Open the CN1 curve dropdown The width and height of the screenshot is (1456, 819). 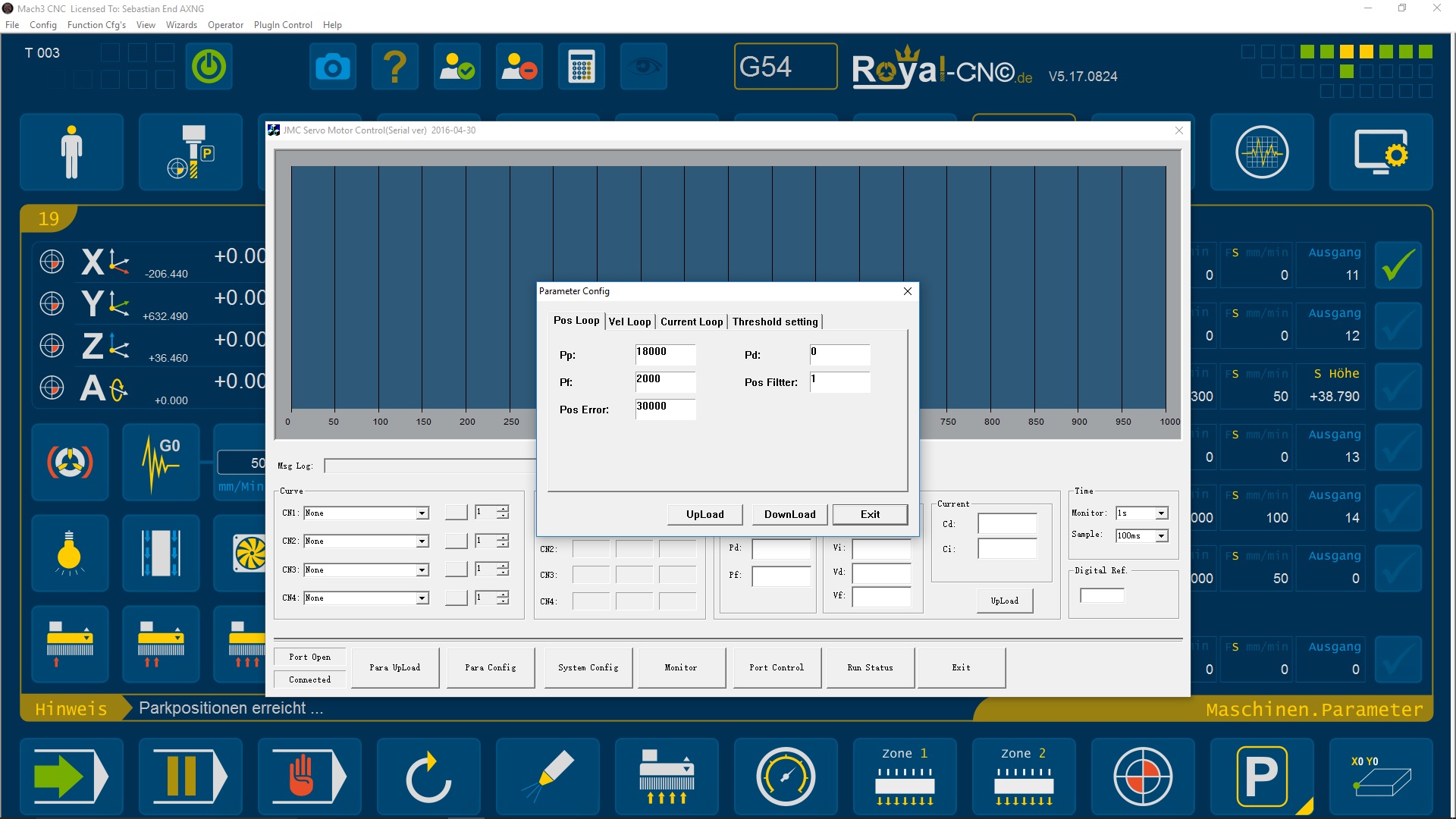pos(422,513)
